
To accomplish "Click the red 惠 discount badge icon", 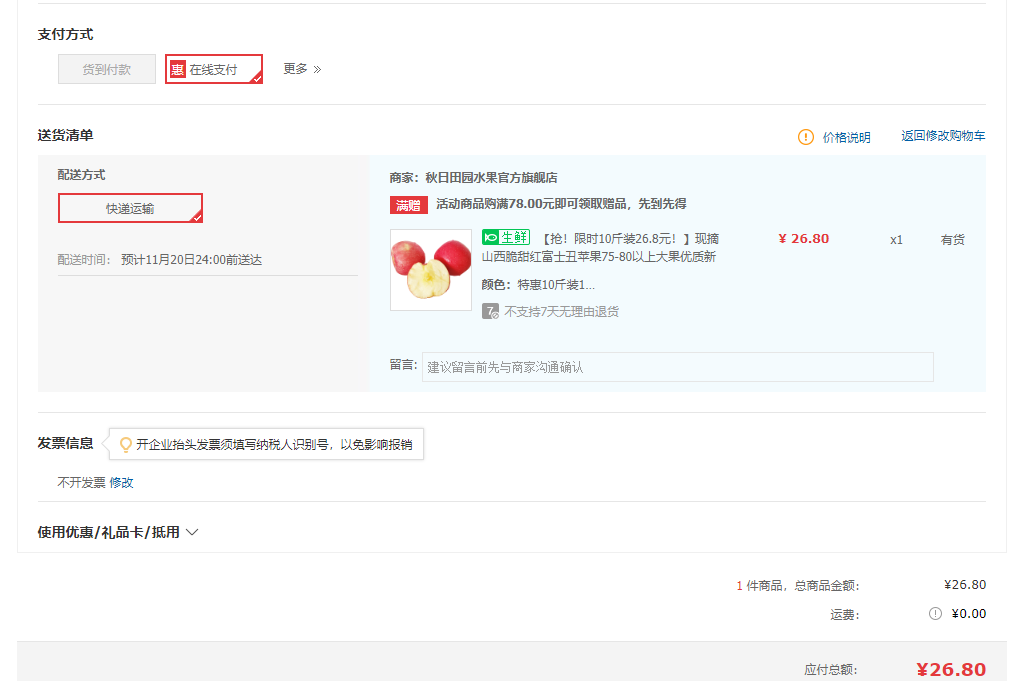I will click(177, 69).
